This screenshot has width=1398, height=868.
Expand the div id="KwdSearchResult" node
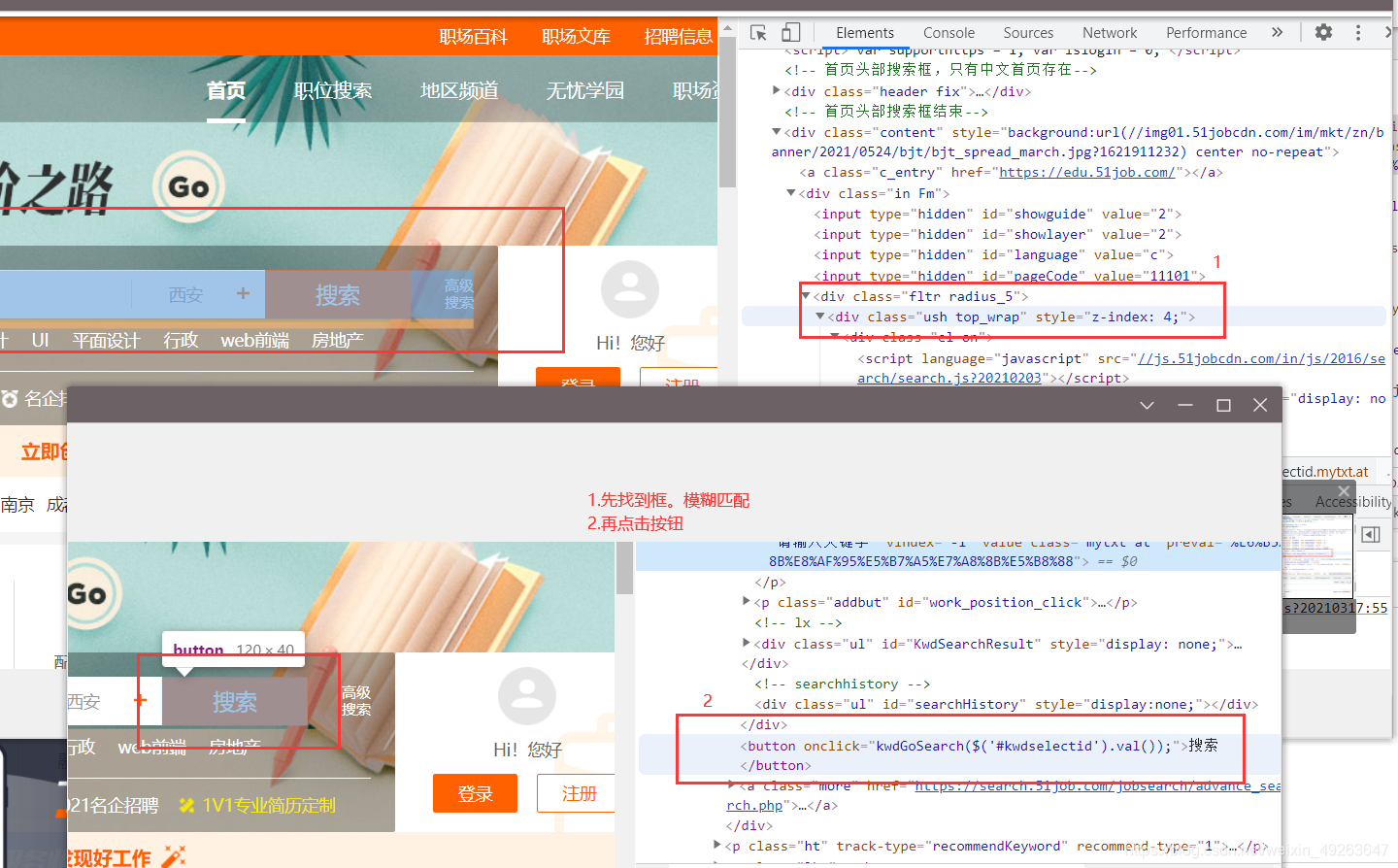(746, 643)
